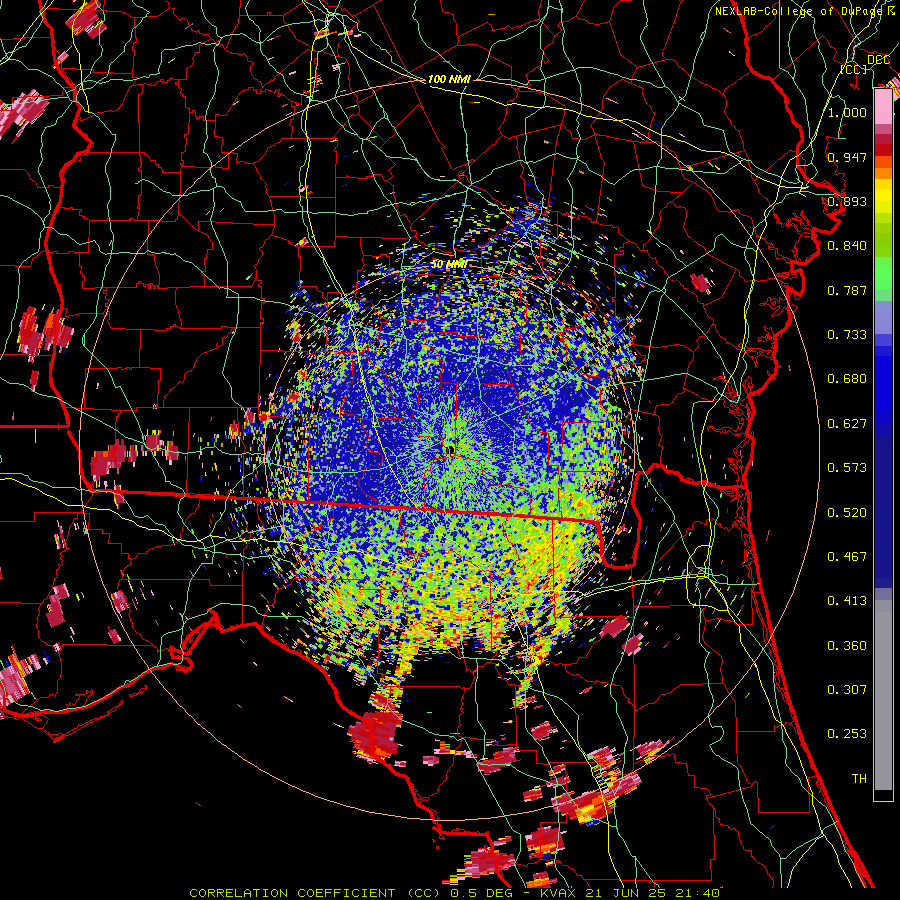Pick the light pink swatch atop color scale
The height and width of the screenshot is (900, 900).
click(883, 107)
